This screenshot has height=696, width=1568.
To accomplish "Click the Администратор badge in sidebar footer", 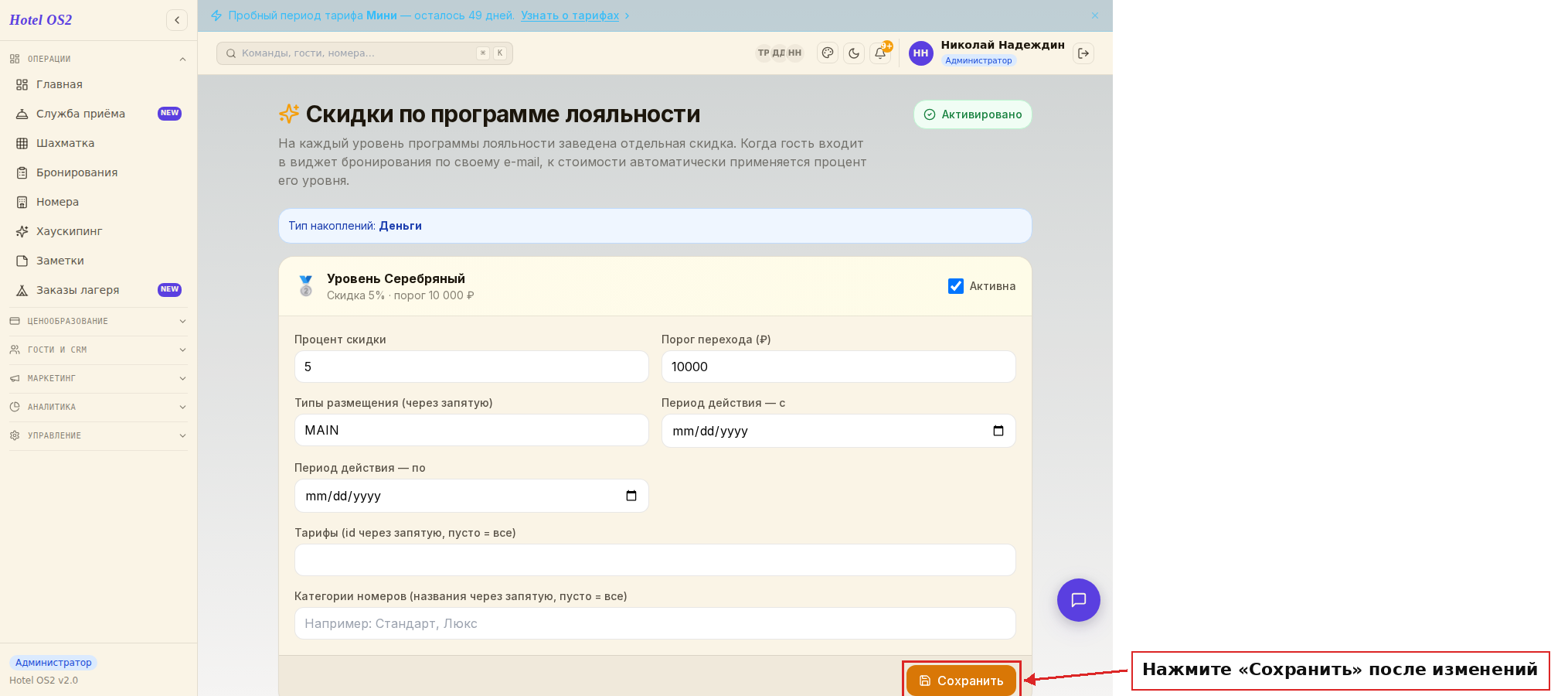I will [53, 663].
